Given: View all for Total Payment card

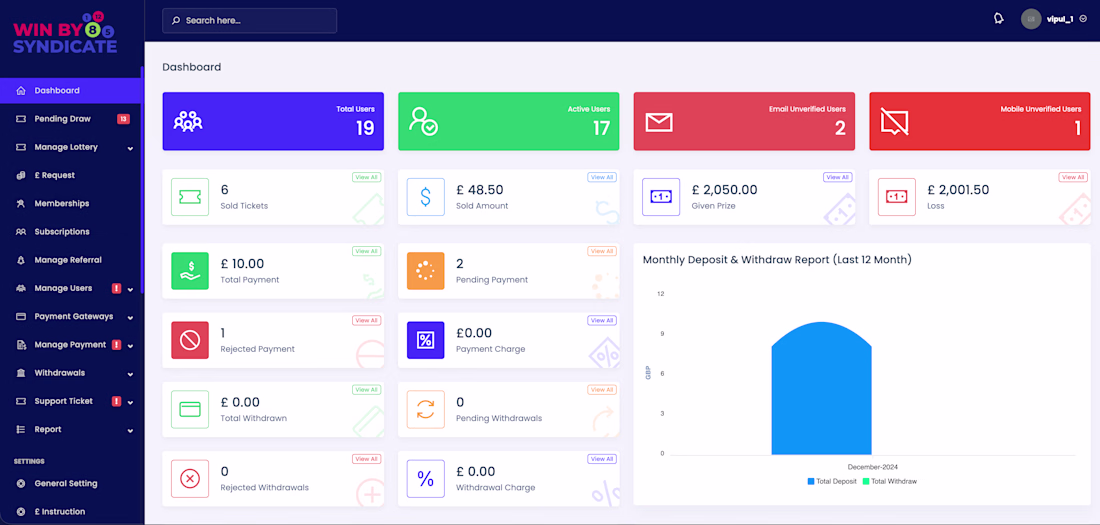Looking at the screenshot, I should (x=366, y=251).
